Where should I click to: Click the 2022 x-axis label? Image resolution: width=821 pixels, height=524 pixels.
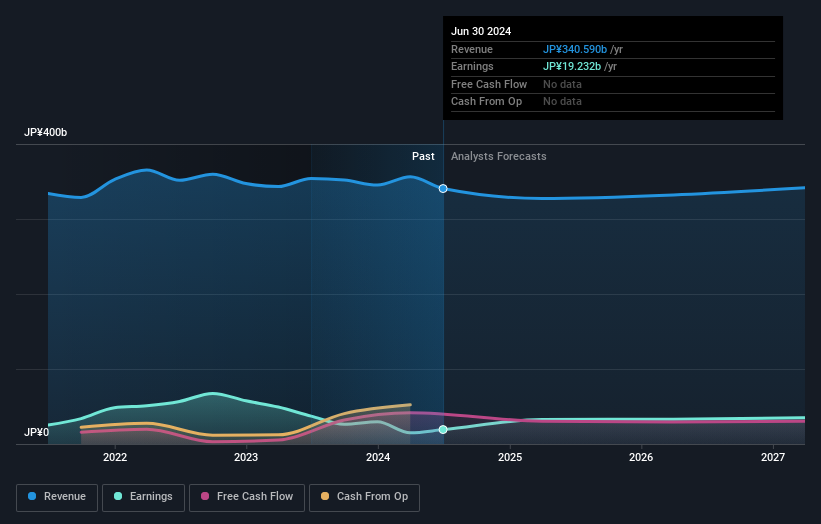pyautogui.click(x=115, y=458)
